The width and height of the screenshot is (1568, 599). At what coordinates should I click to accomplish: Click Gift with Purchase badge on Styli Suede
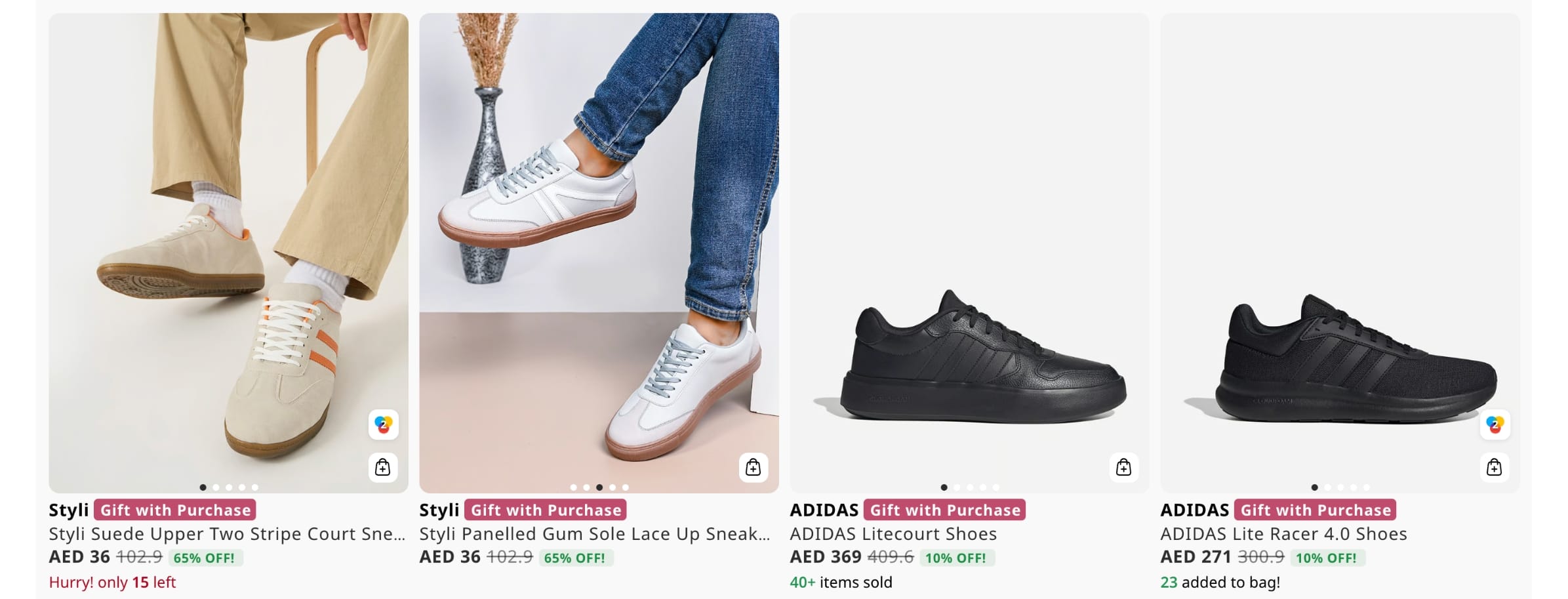pyautogui.click(x=175, y=510)
